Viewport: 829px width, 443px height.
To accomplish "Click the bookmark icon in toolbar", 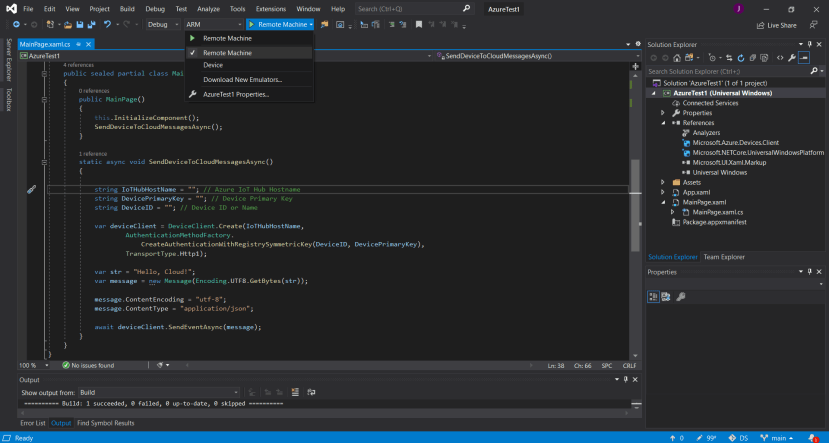I will (x=419, y=24).
